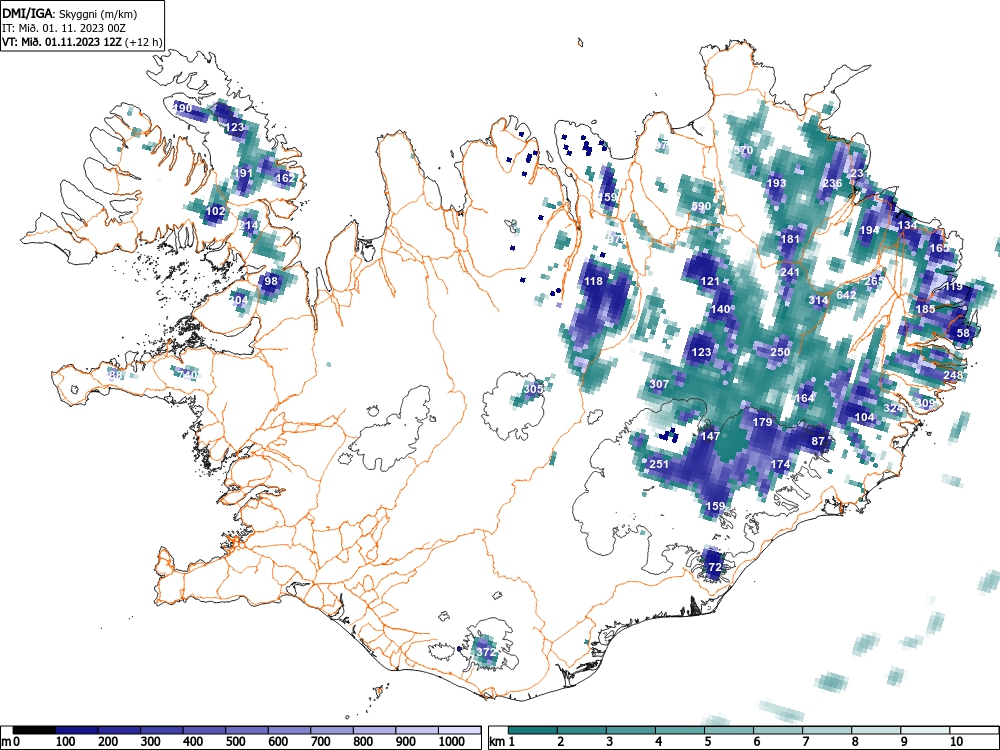Click the title text 'DMI/IGA: Skyggni (m/km)'
1000x750 pixels.
click(x=70, y=13)
